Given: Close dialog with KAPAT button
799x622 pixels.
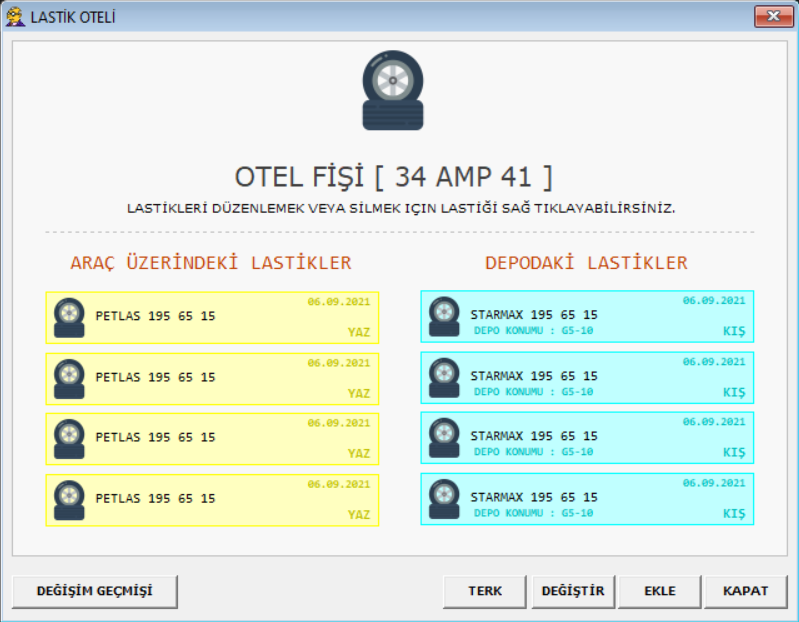Looking at the screenshot, I should (x=745, y=591).
